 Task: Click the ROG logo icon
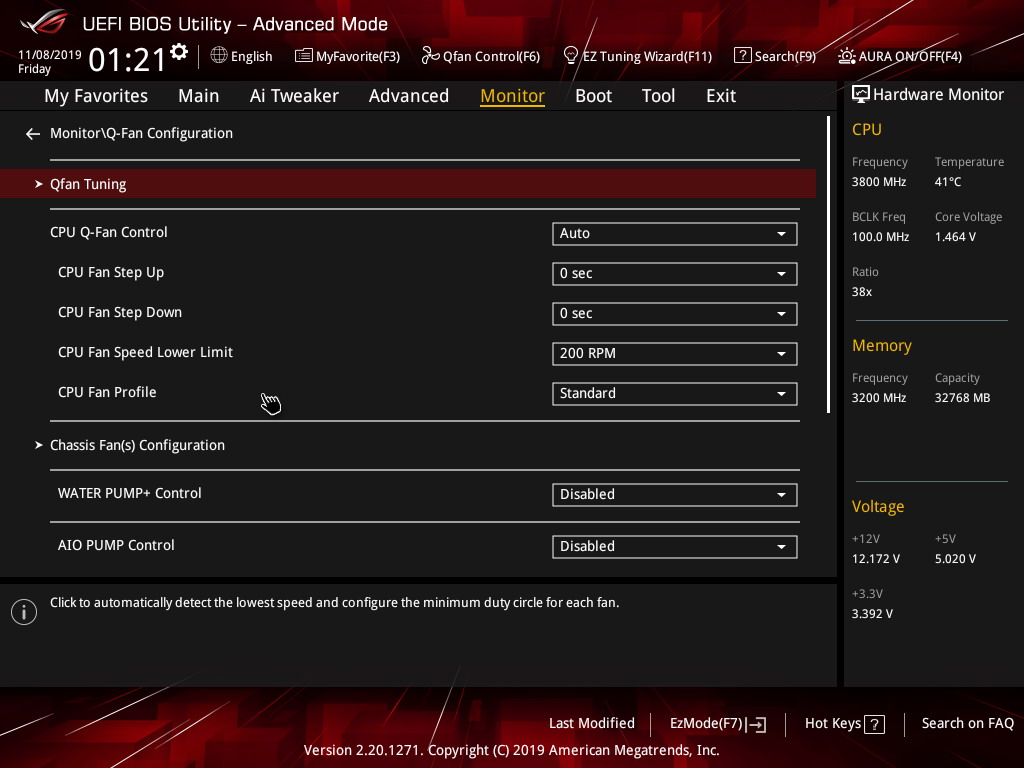coord(44,22)
